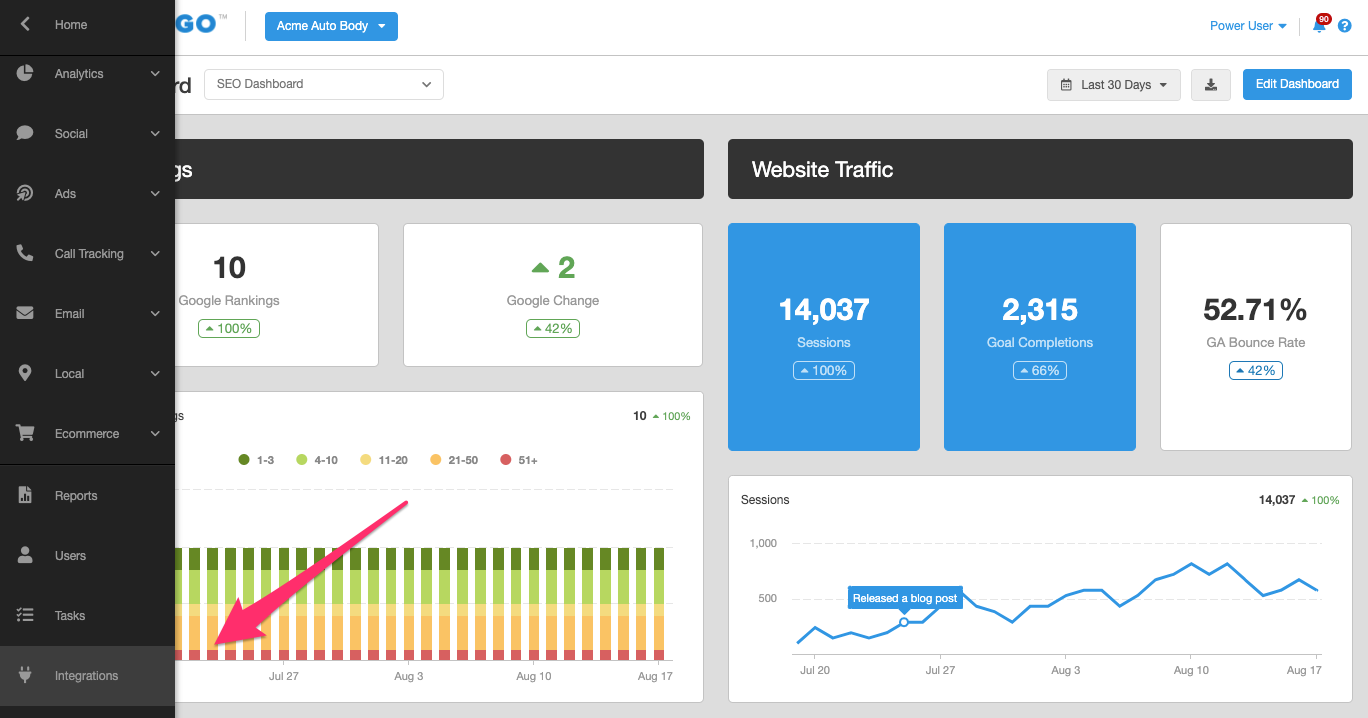Click the help question mark icon
1368x718 pixels.
(1344, 26)
